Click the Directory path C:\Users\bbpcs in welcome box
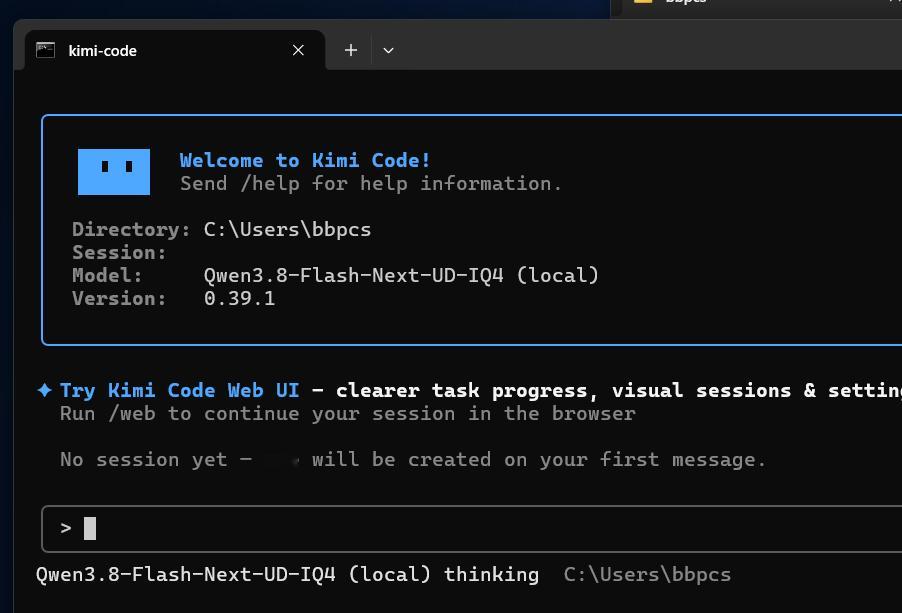This screenshot has width=902, height=613. [287, 229]
